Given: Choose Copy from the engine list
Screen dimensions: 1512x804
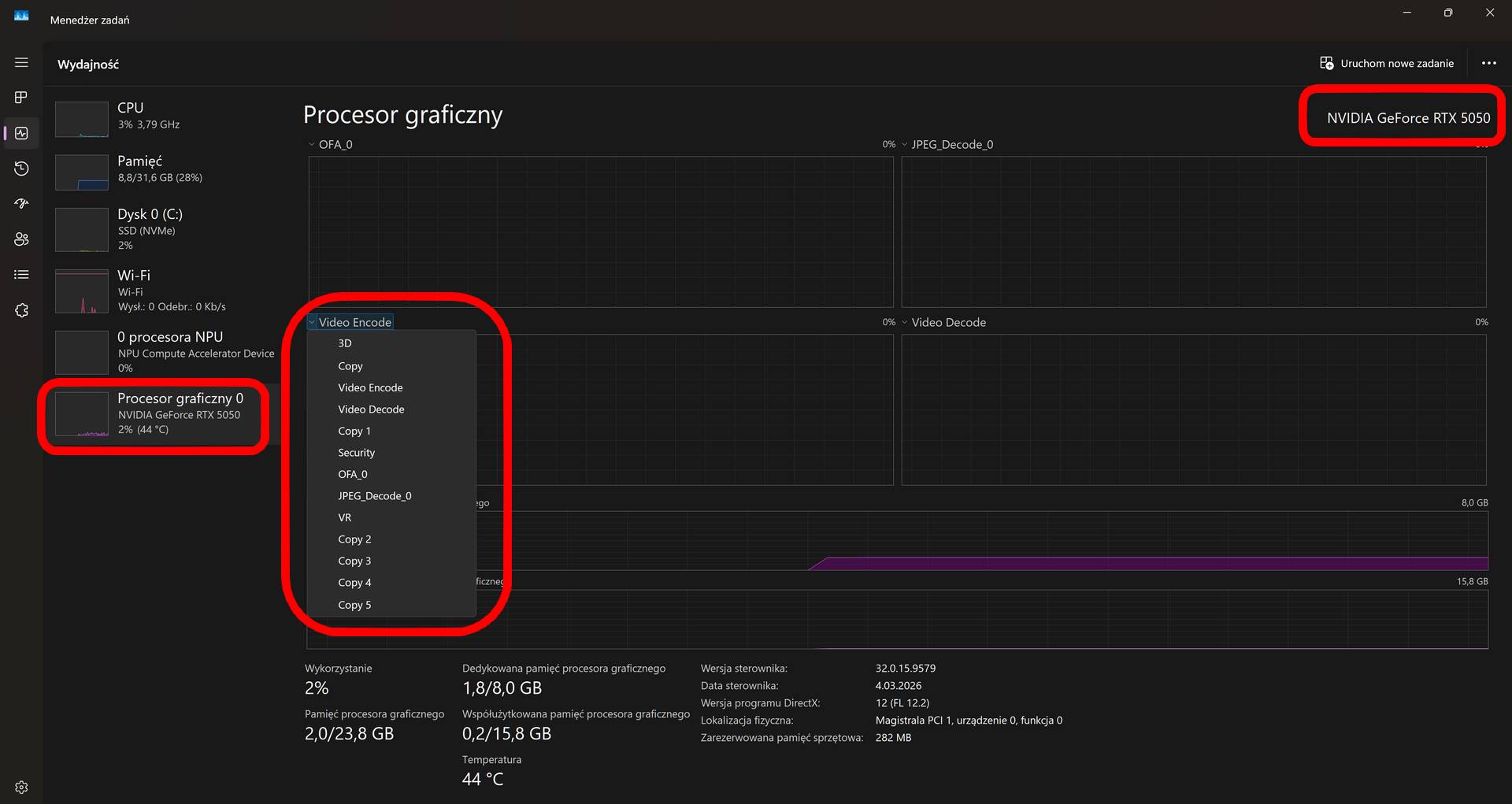Looking at the screenshot, I should click(x=391, y=366).
